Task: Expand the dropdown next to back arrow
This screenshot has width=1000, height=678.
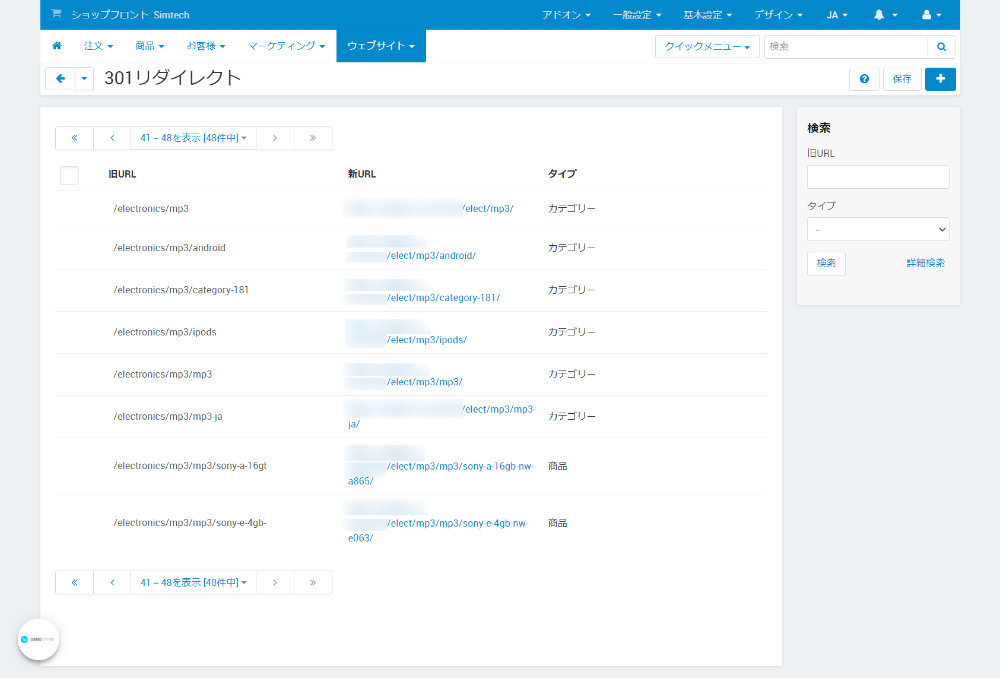Action: pos(84,78)
